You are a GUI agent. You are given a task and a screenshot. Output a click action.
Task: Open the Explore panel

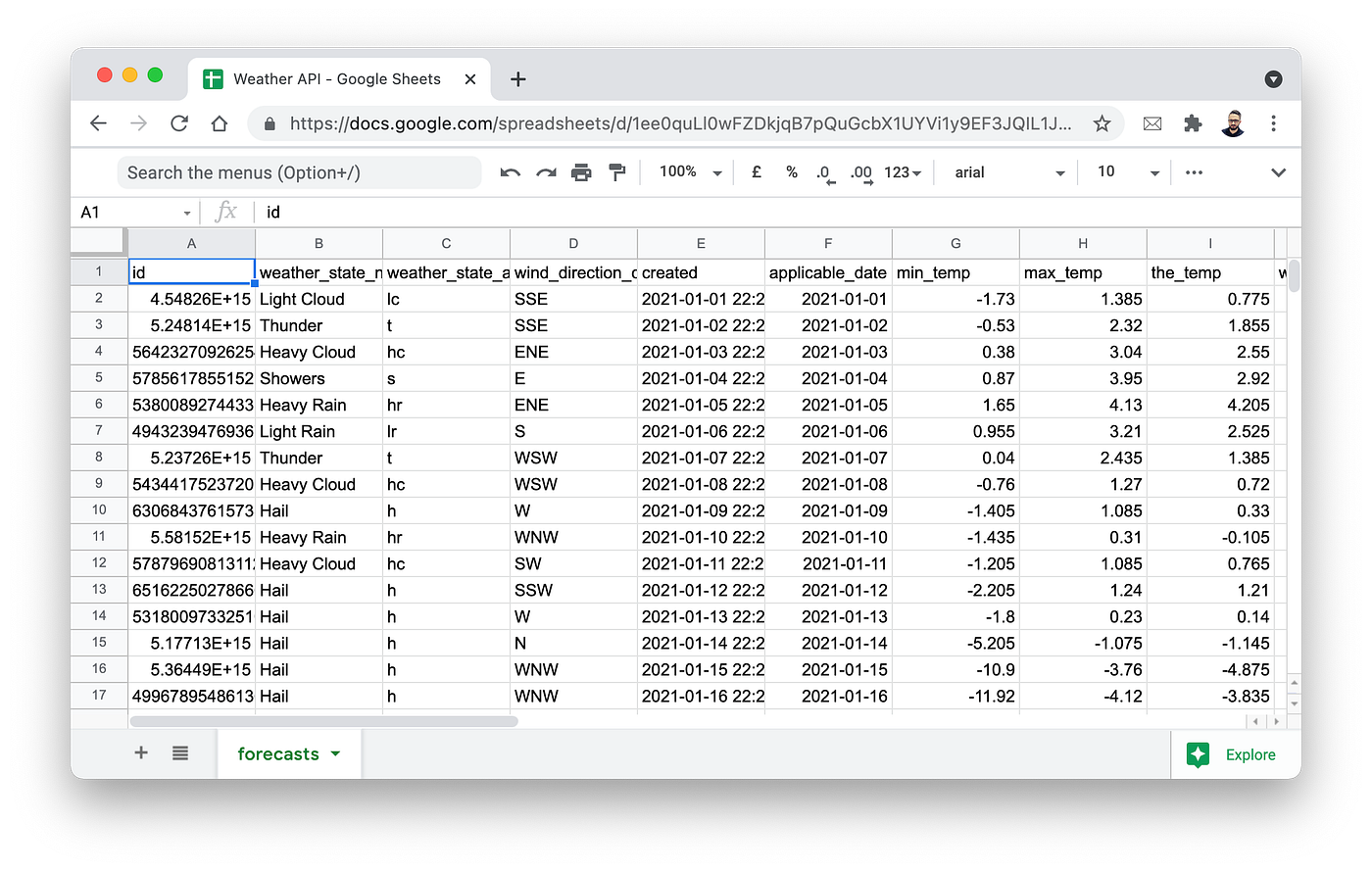[1235, 754]
